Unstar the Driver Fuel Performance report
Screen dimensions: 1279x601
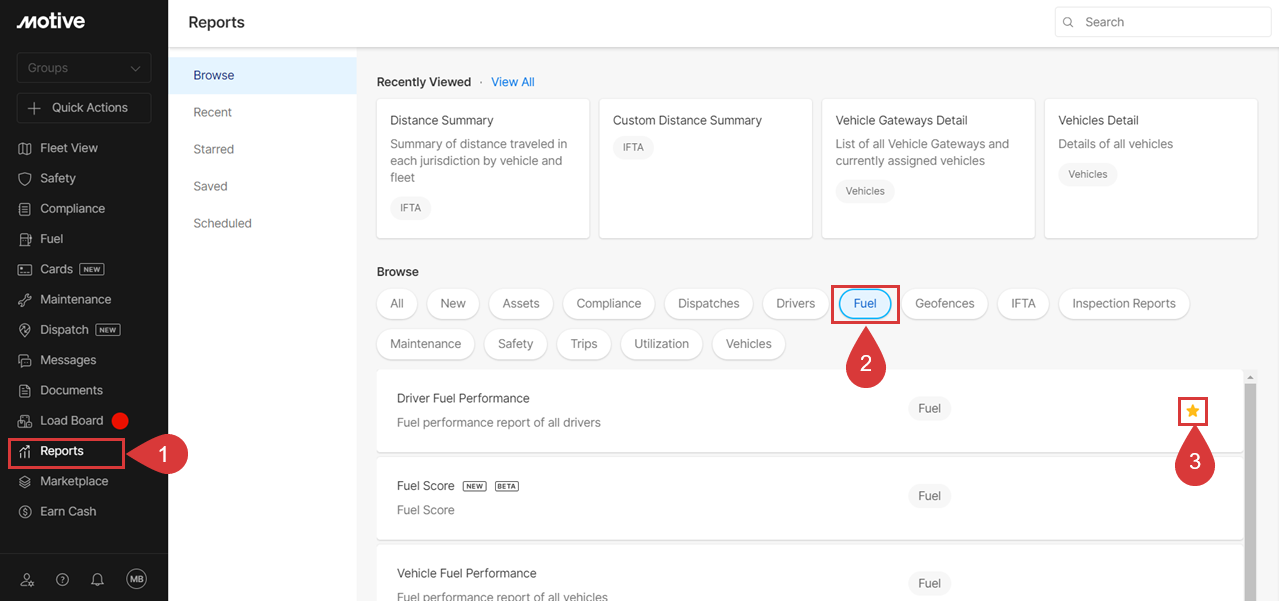click(x=1192, y=410)
